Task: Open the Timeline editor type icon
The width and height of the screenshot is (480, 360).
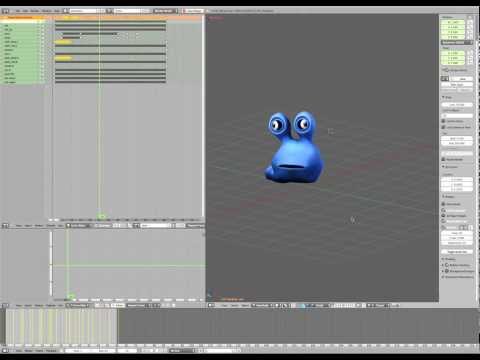Action: (5, 351)
